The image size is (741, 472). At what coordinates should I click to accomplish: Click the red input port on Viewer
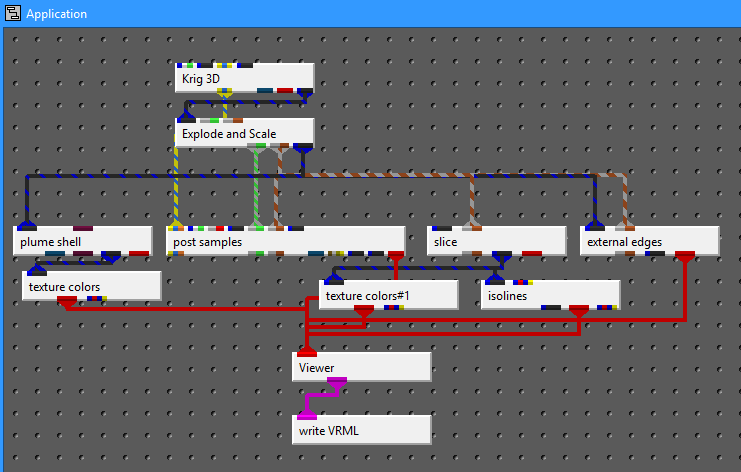[x=307, y=351]
